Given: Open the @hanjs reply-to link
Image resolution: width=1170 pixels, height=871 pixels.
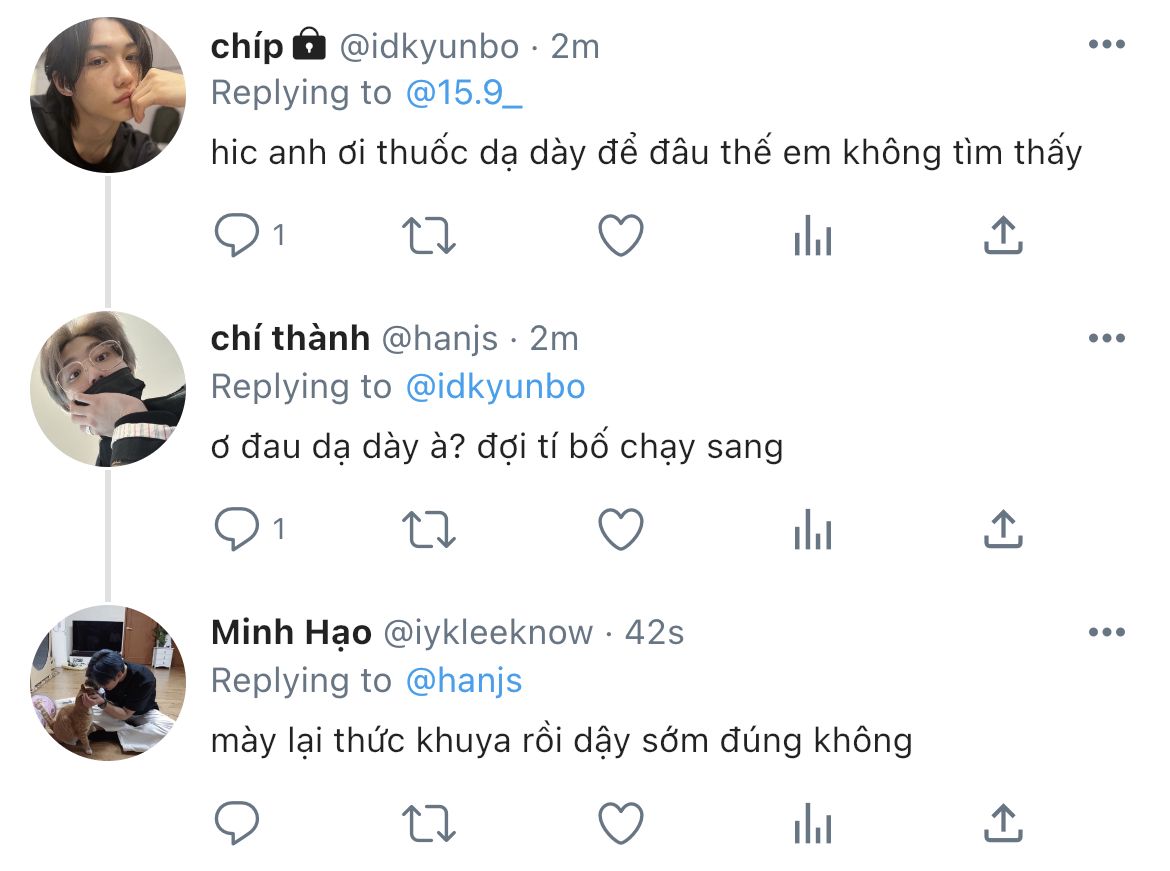Looking at the screenshot, I should (464, 681).
